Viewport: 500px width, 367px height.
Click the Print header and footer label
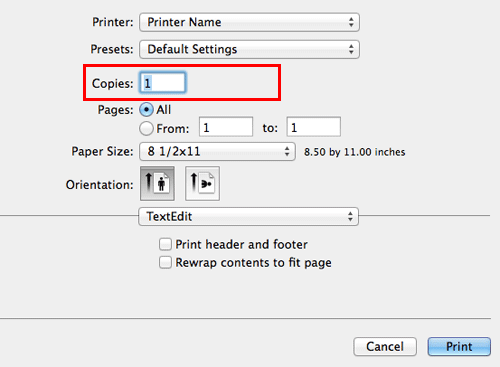[242, 245]
